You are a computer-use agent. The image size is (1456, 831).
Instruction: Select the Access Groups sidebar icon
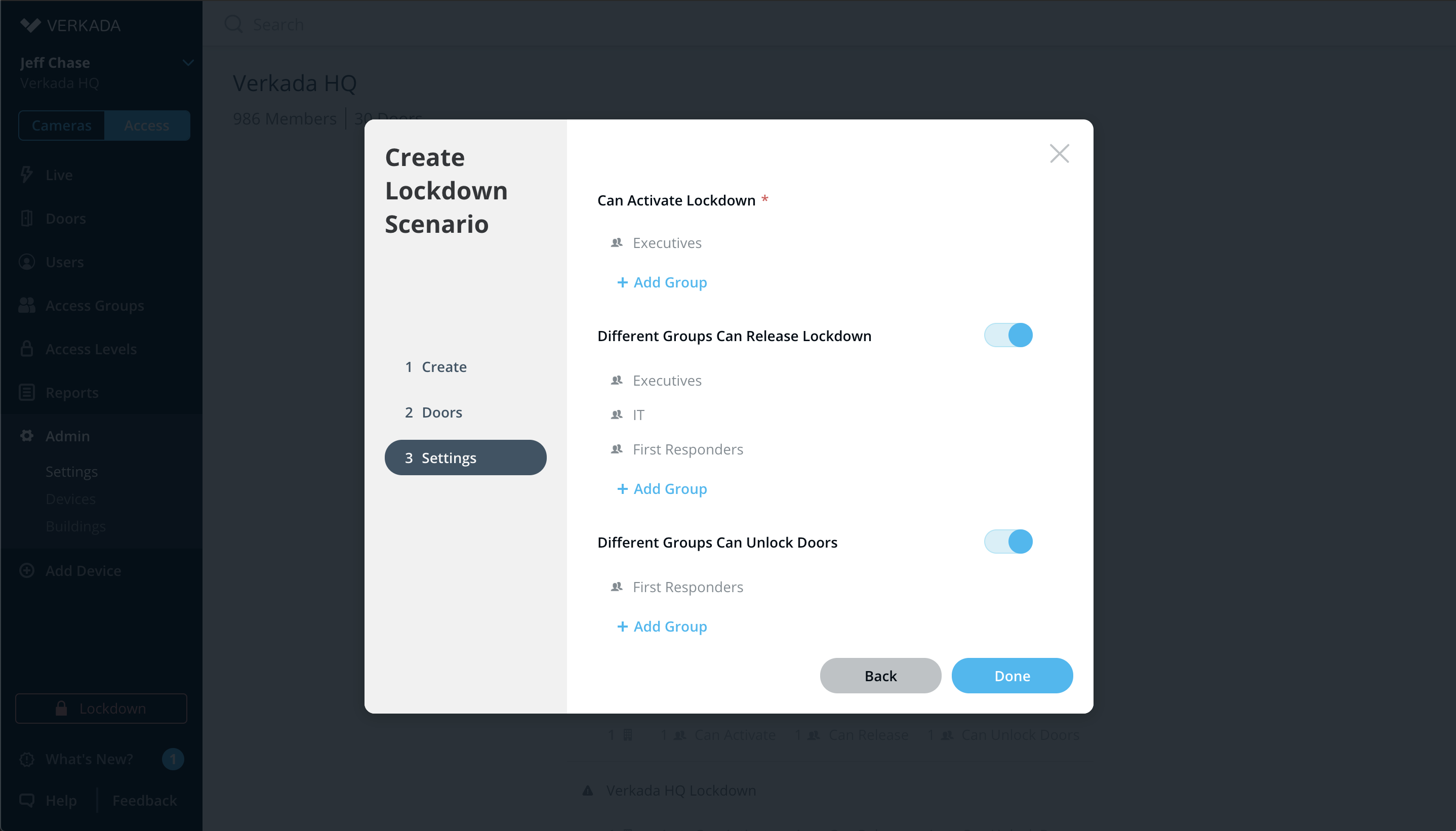point(27,305)
